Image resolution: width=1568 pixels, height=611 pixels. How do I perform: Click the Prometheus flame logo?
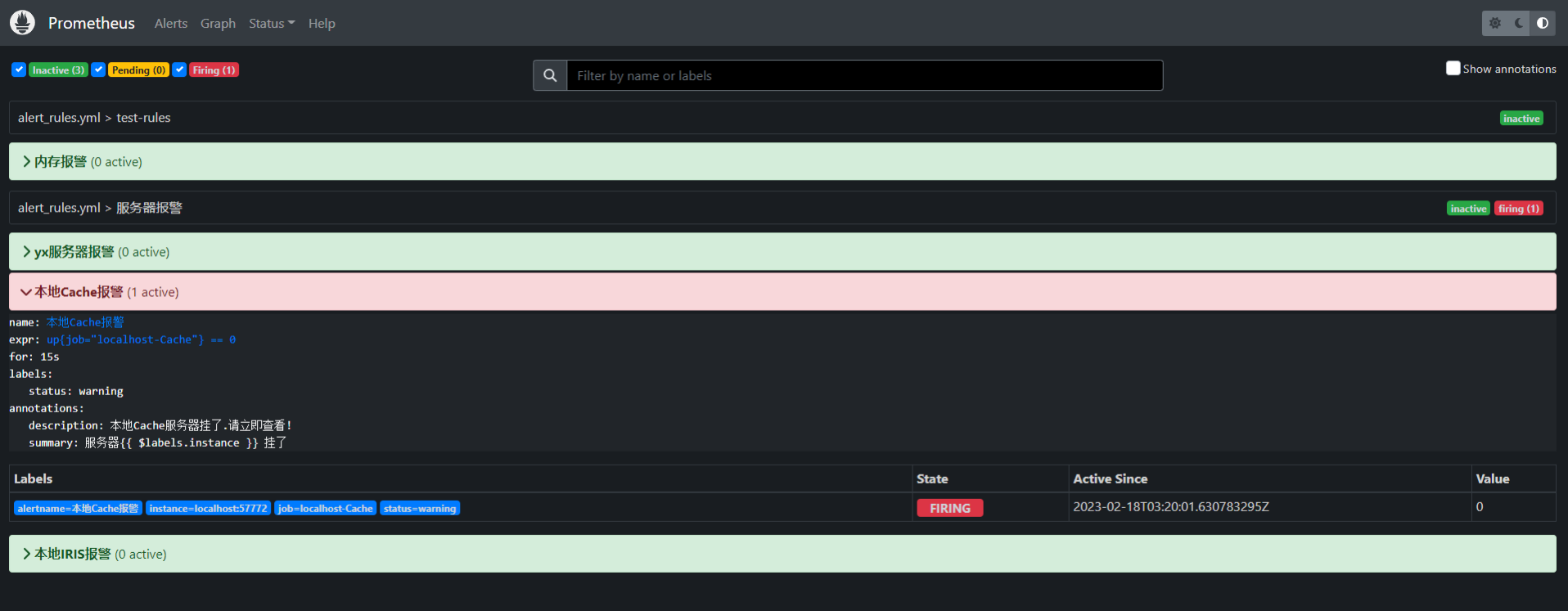coord(22,23)
